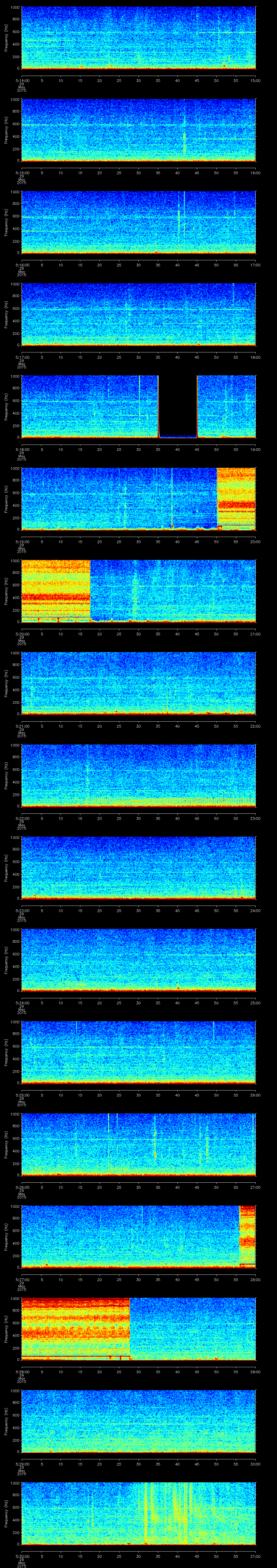Viewport: 277px width, 1568px height.
Task: Click the Frequency (Hz) axis label of the 5:30:00 panel
Action: [7, 1514]
